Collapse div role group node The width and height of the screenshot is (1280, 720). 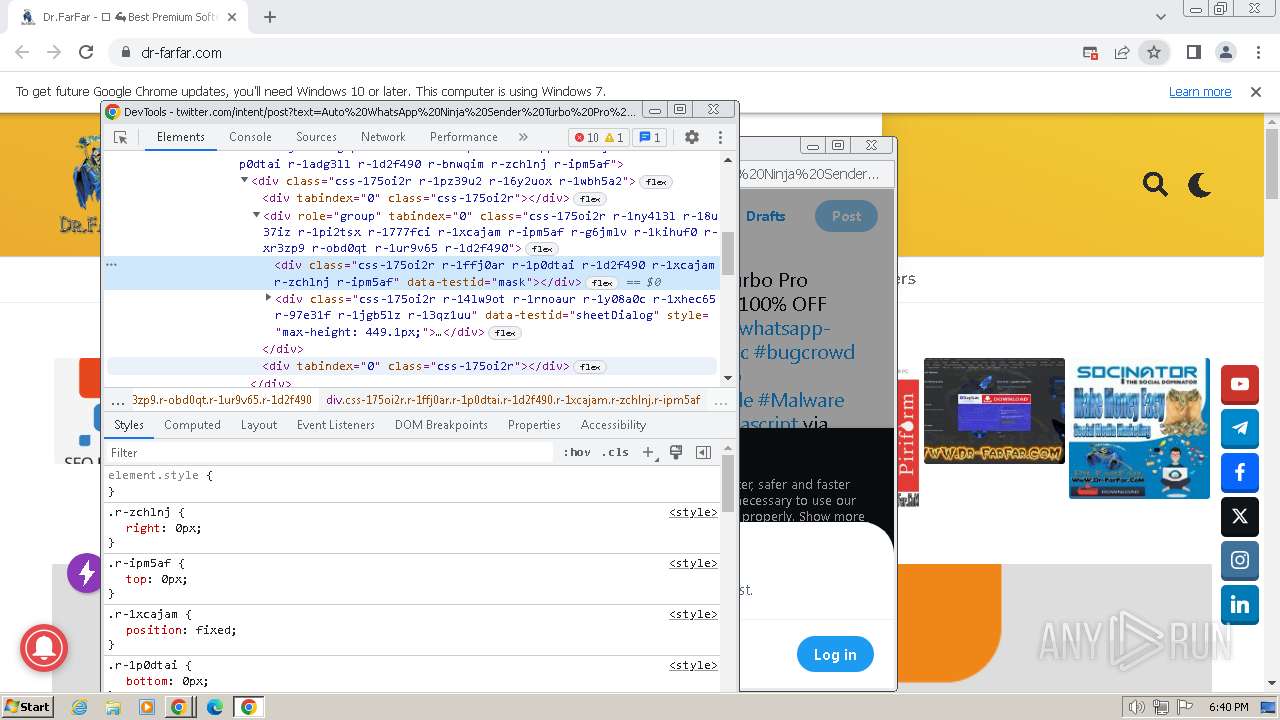tap(256, 215)
